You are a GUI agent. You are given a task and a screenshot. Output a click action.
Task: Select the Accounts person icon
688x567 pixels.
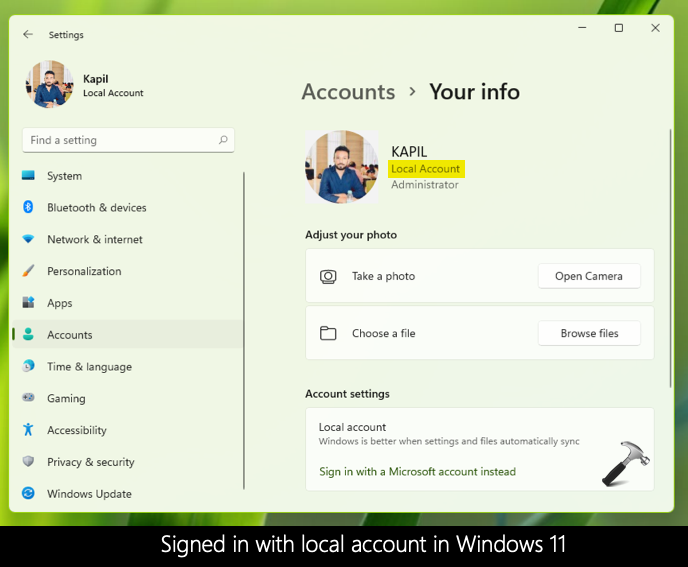click(28, 334)
